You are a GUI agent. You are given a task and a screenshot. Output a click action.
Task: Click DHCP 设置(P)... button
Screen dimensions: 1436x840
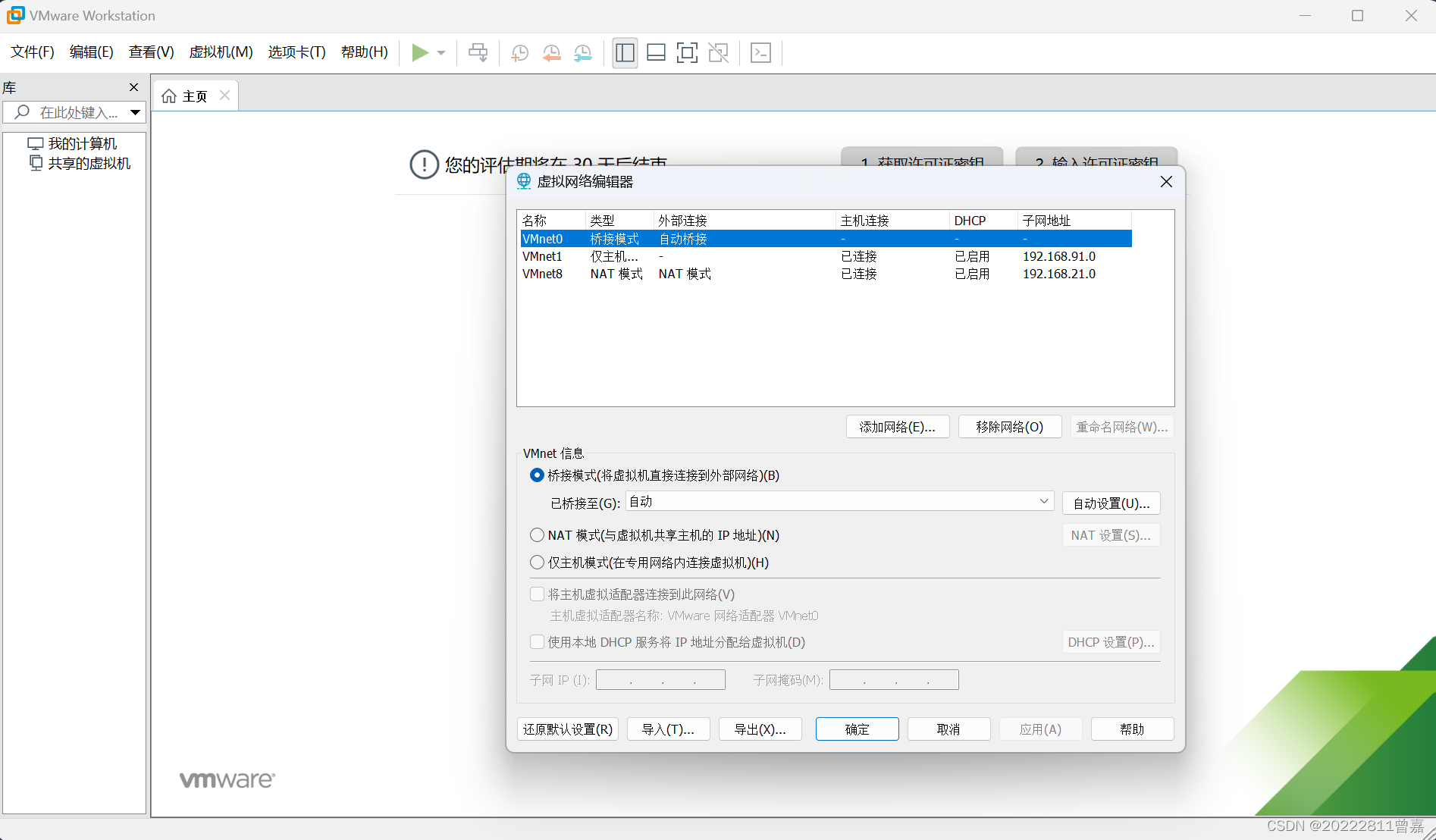(x=1111, y=642)
